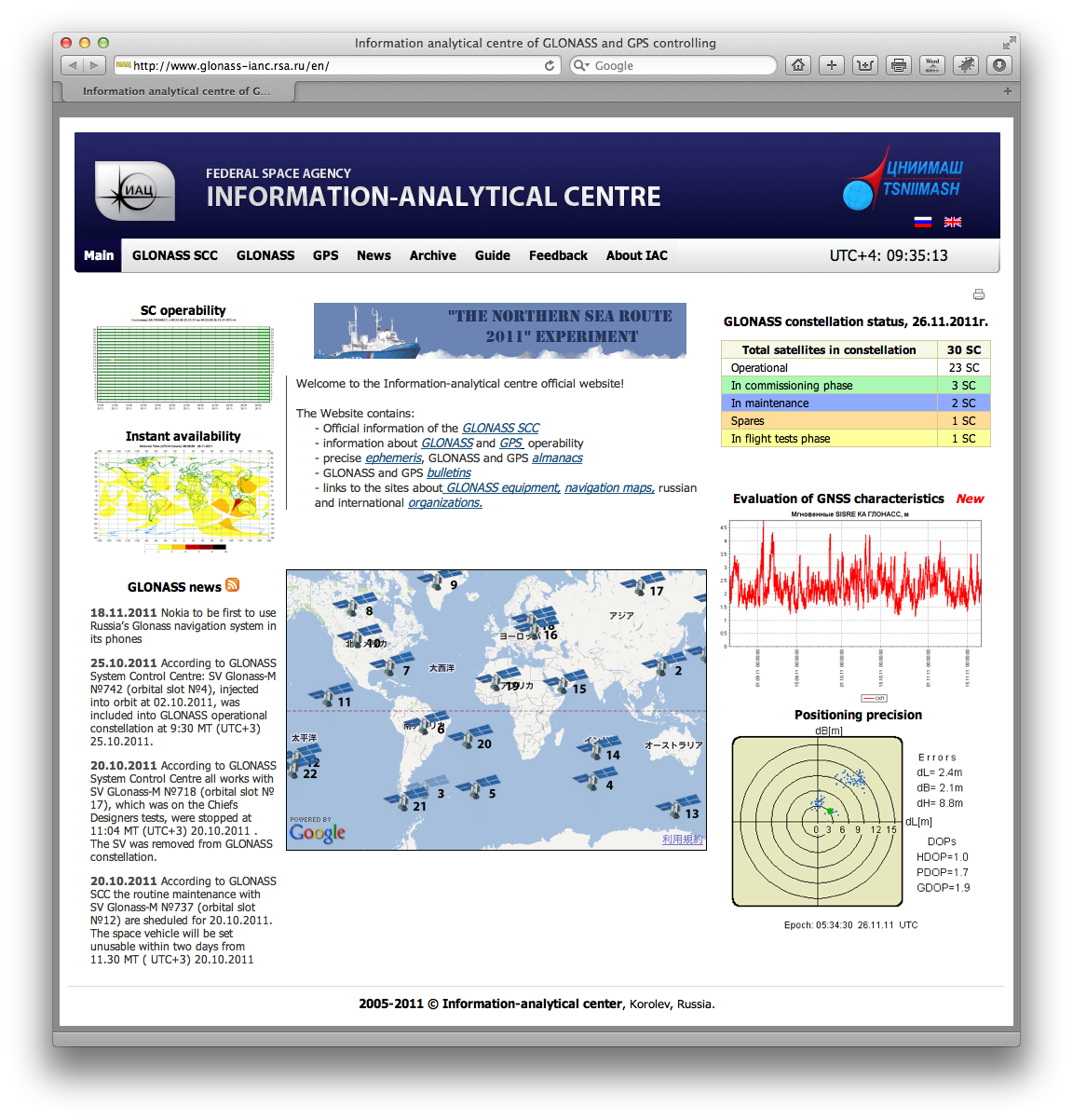The width and height of the screenshot is (1073, 1120).
Task: Print the page using the toolbar printer button
Action: pos(899,65)
